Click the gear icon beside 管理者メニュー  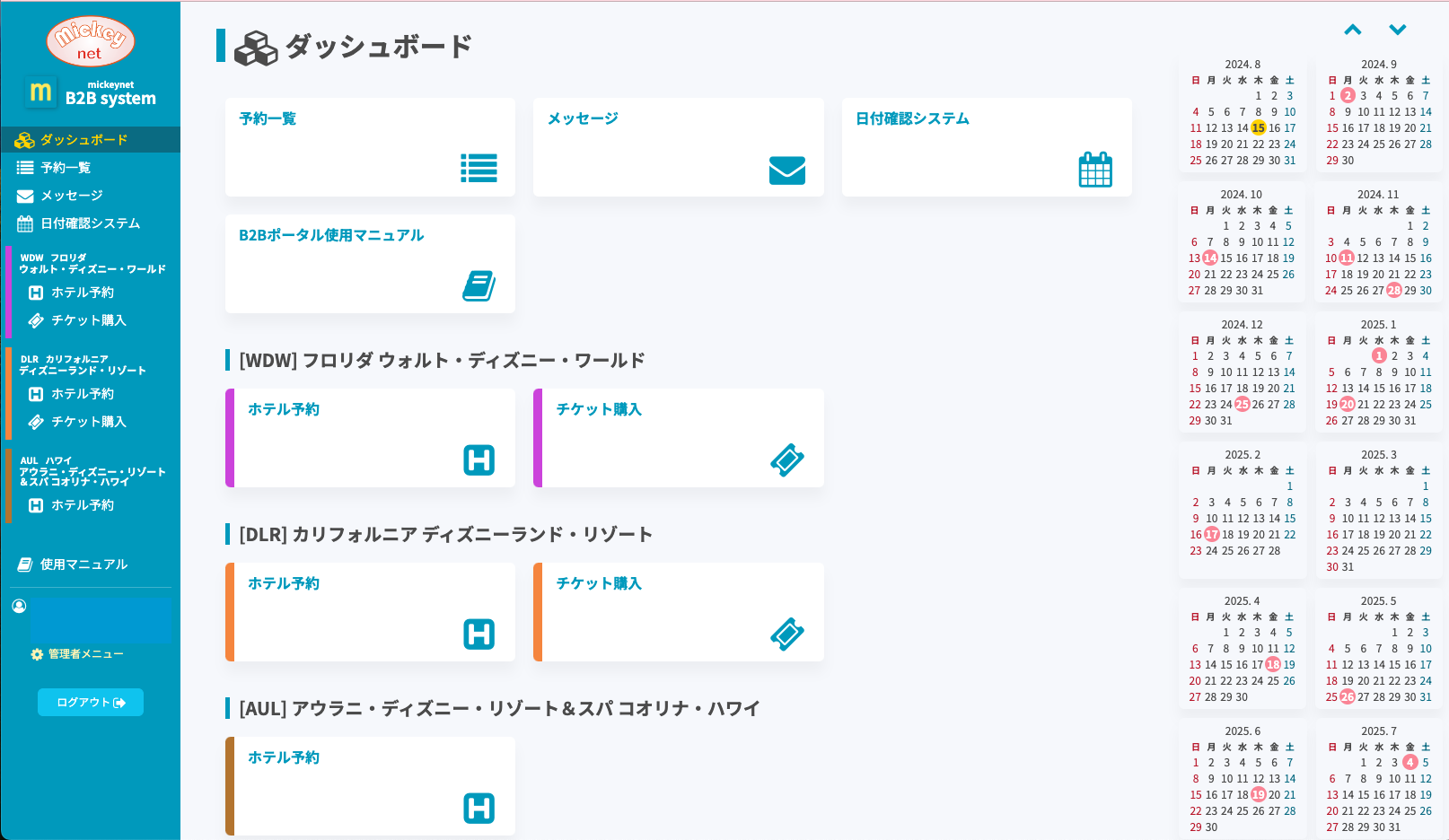click(x=37, y=654)
